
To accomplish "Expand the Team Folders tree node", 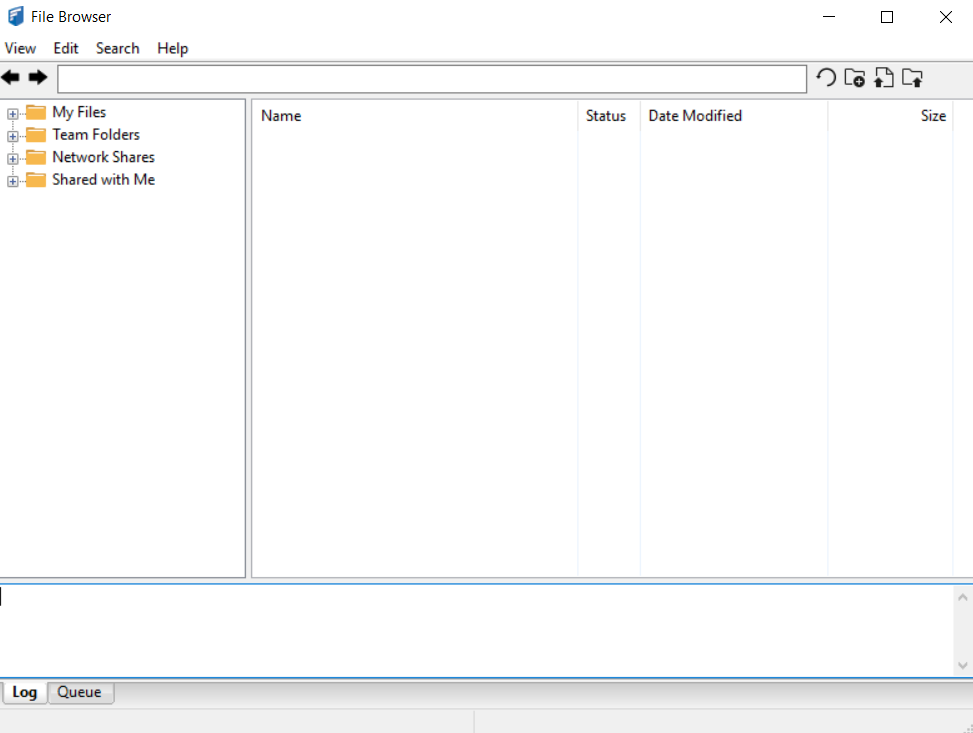I will tap(12, 135).
